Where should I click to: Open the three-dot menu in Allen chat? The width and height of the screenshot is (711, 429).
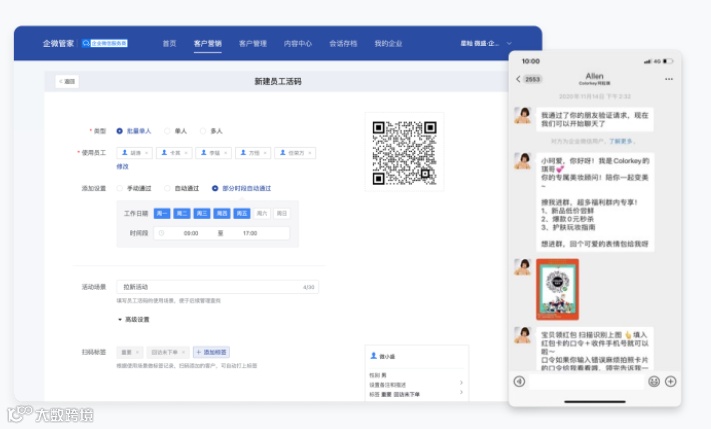click(x=669, y=79)
